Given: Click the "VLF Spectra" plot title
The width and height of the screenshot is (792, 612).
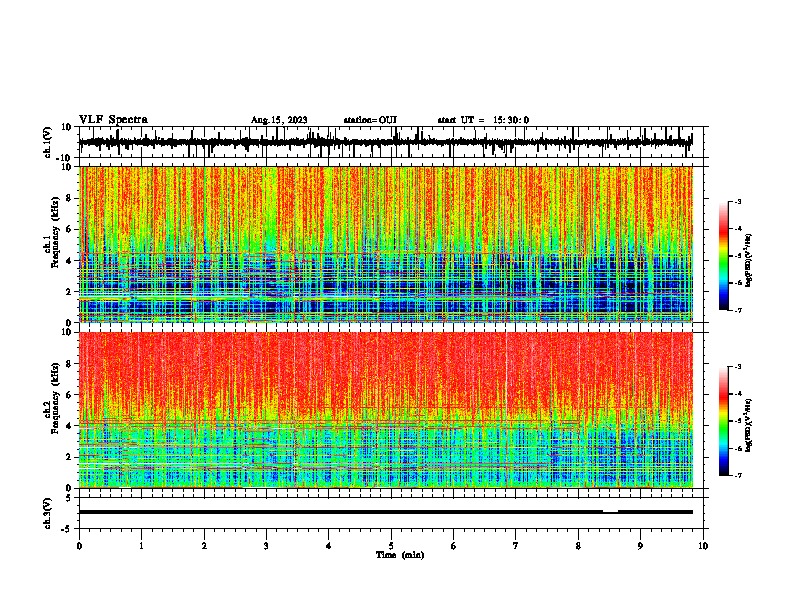Looking at the screenshot, I should (113, 120).
